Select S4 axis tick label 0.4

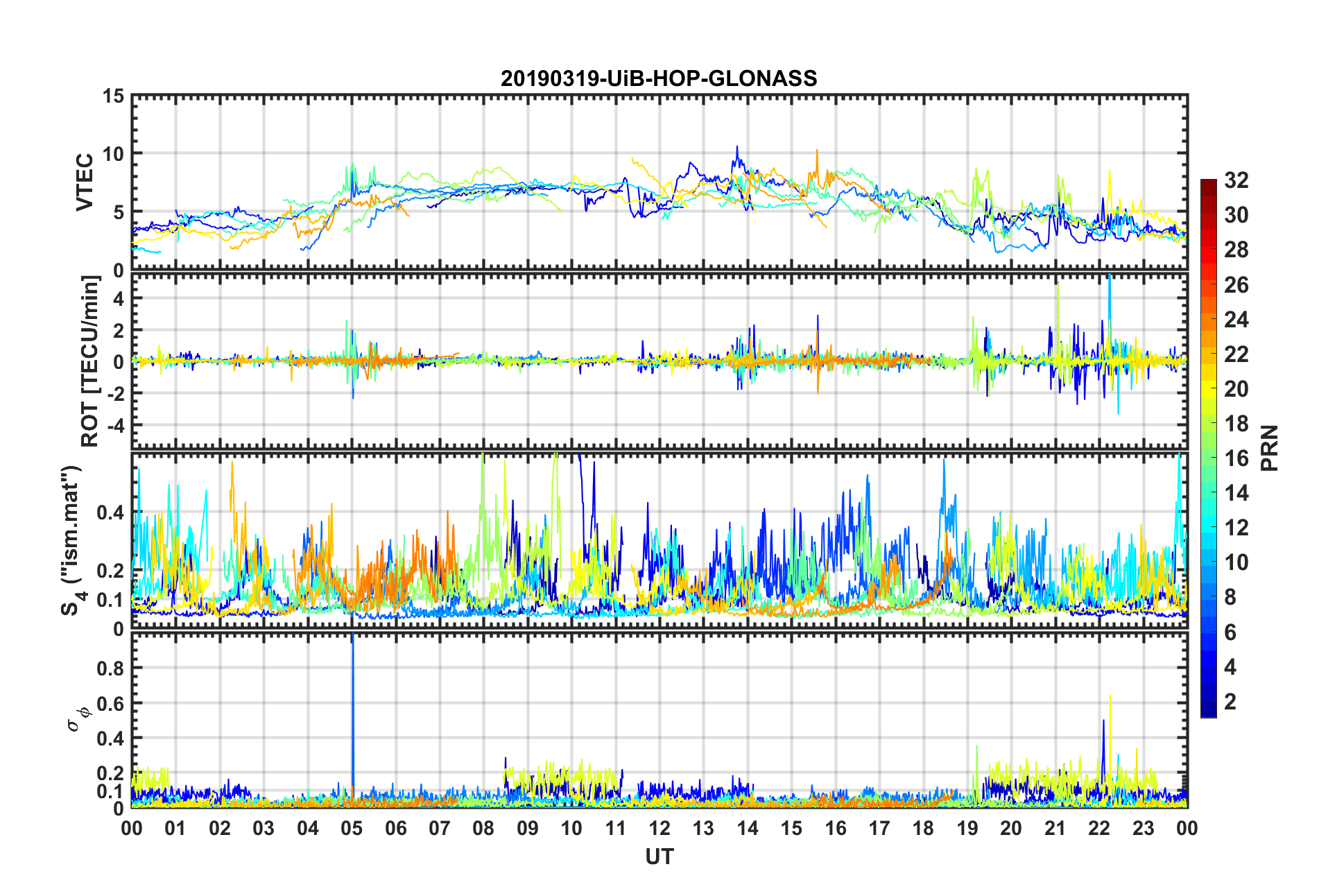point(111,513)
